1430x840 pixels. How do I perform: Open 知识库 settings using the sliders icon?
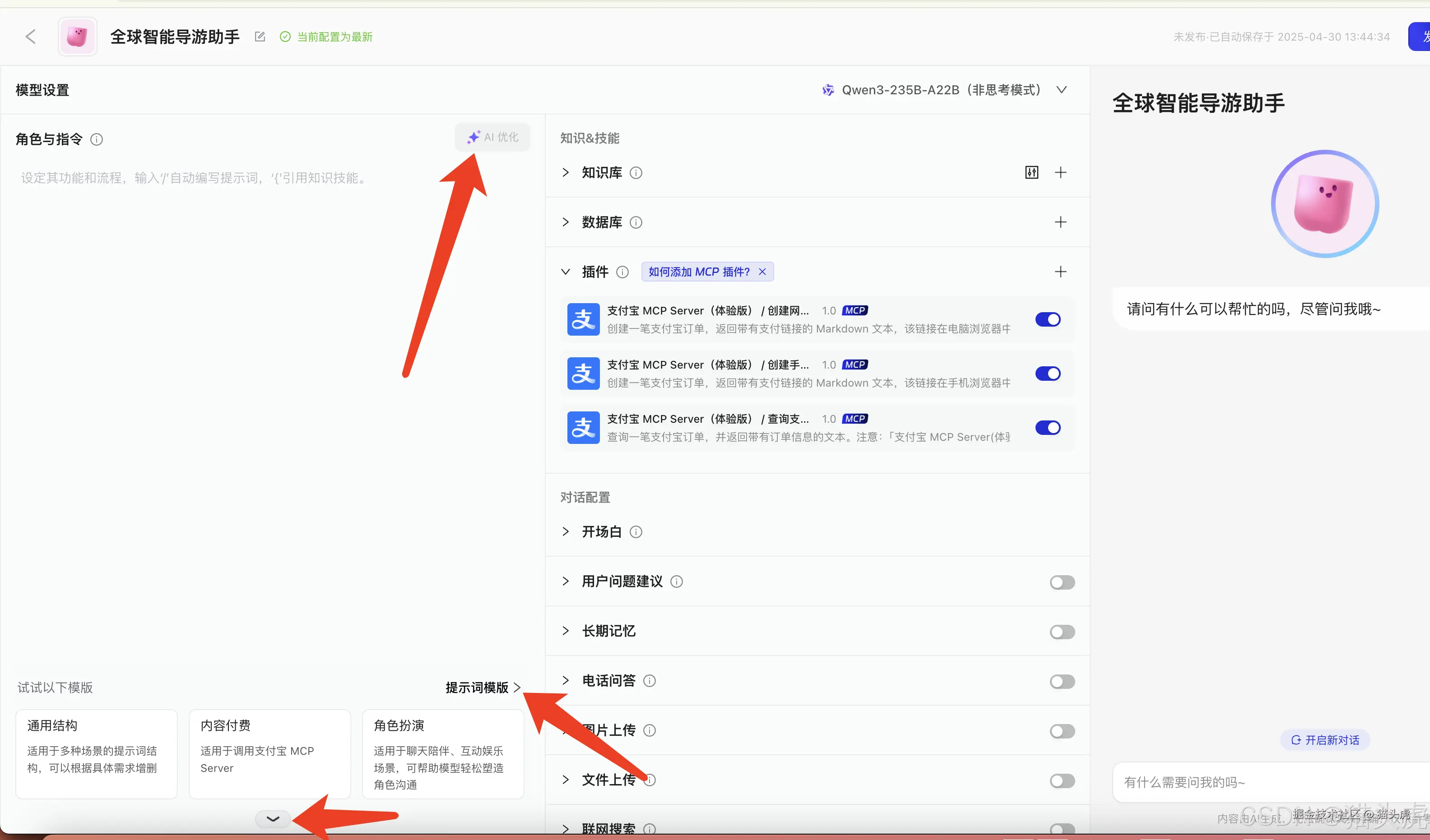pos(1031,172)
